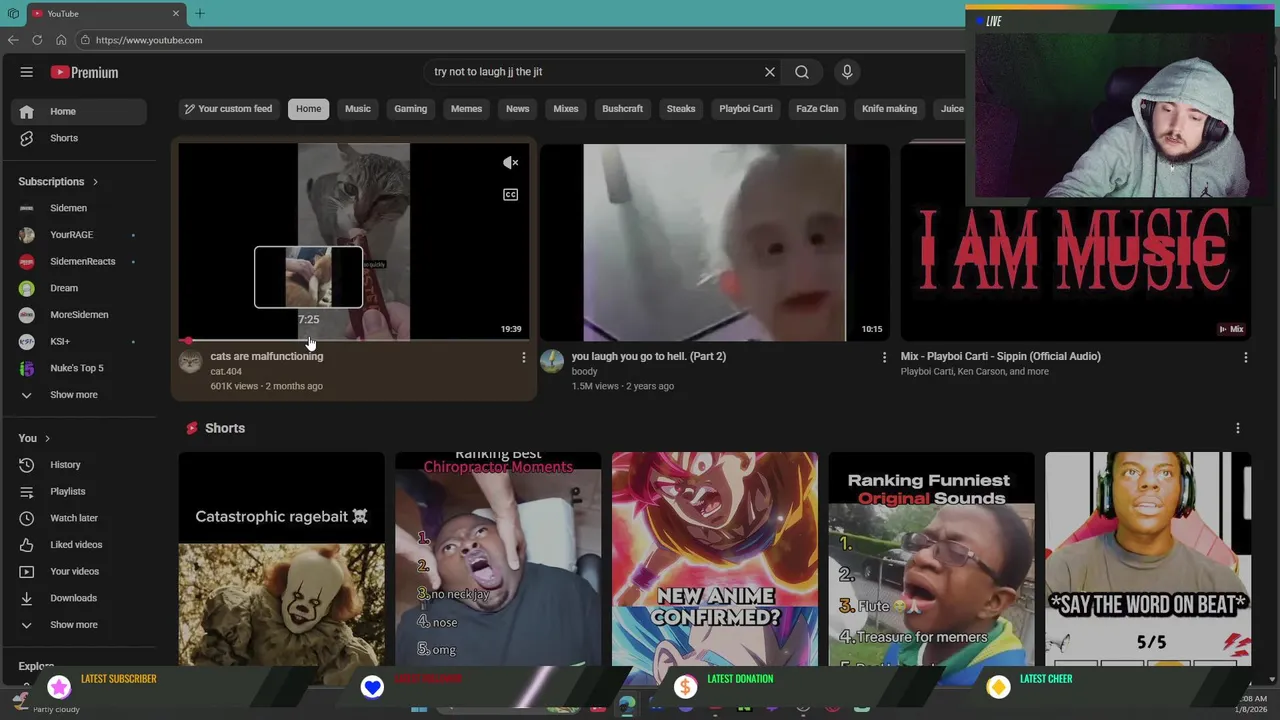This screenshot has height=720, width=1280.
Task: Open Your videos
Action: (x=79, y=571)
